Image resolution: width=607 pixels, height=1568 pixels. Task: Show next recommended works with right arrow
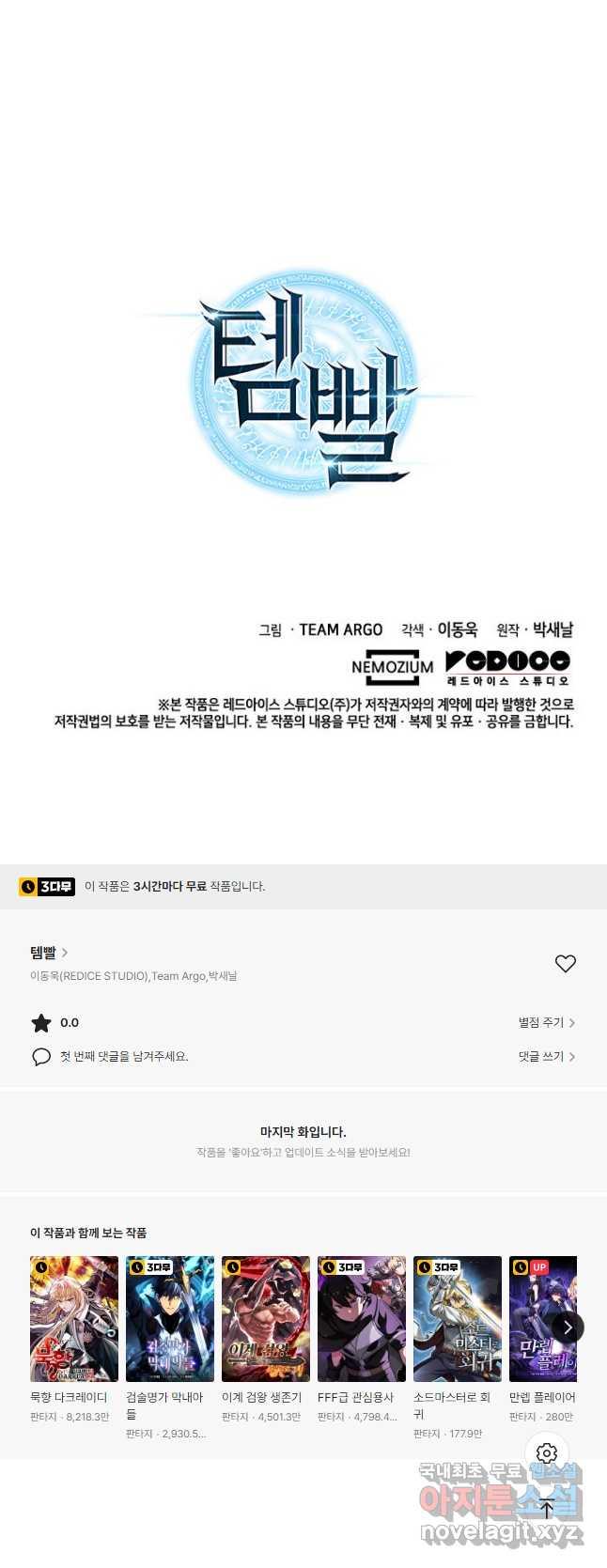click(568, 1327)
